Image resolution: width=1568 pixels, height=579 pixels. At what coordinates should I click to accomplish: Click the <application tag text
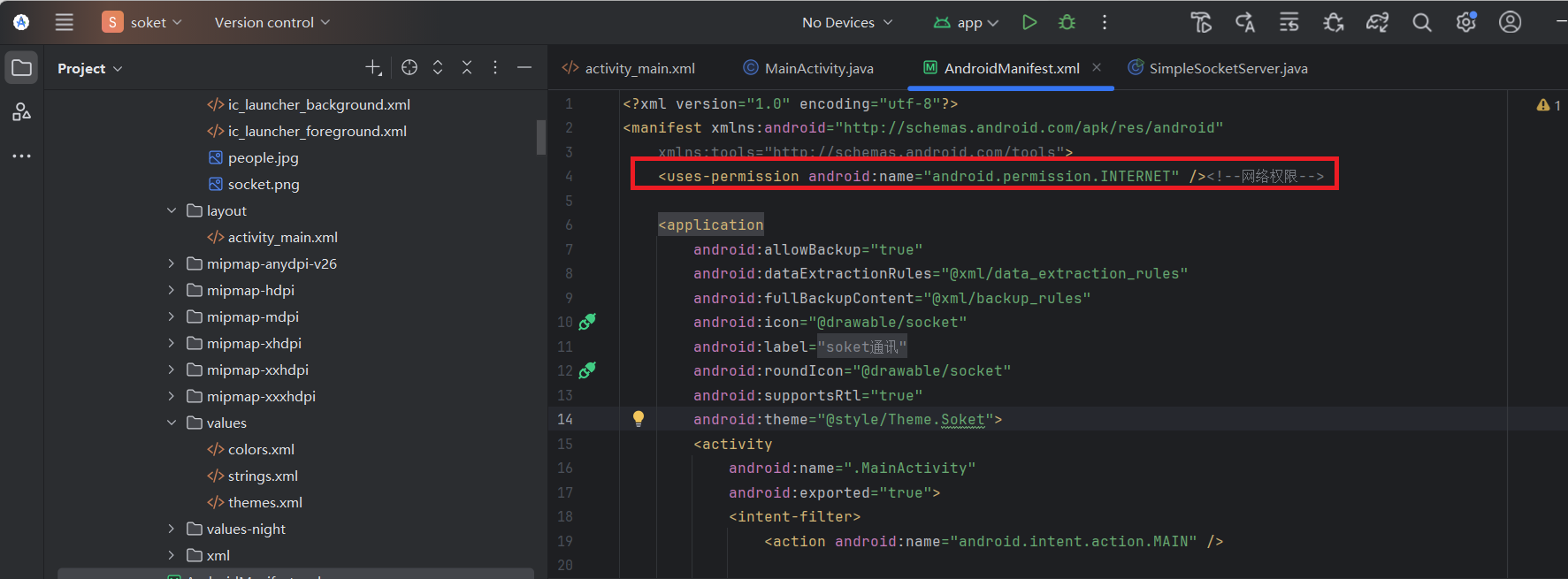pyautogui.click(x=711, y=225)
